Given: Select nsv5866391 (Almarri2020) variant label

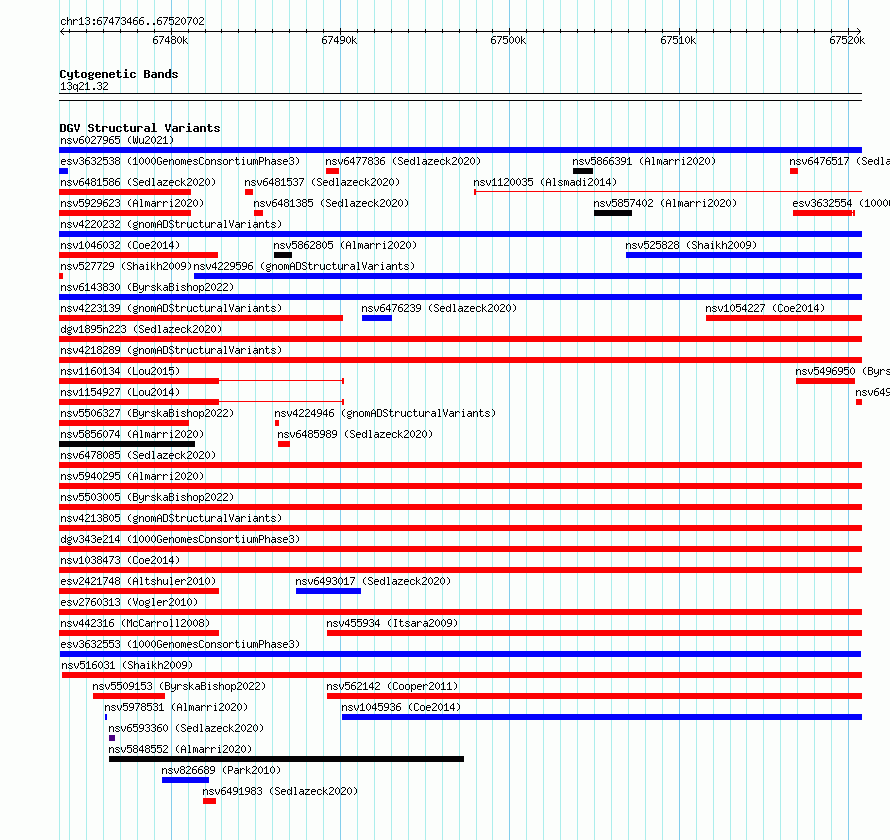Looking at the screenshot, I should coord(644,161).
